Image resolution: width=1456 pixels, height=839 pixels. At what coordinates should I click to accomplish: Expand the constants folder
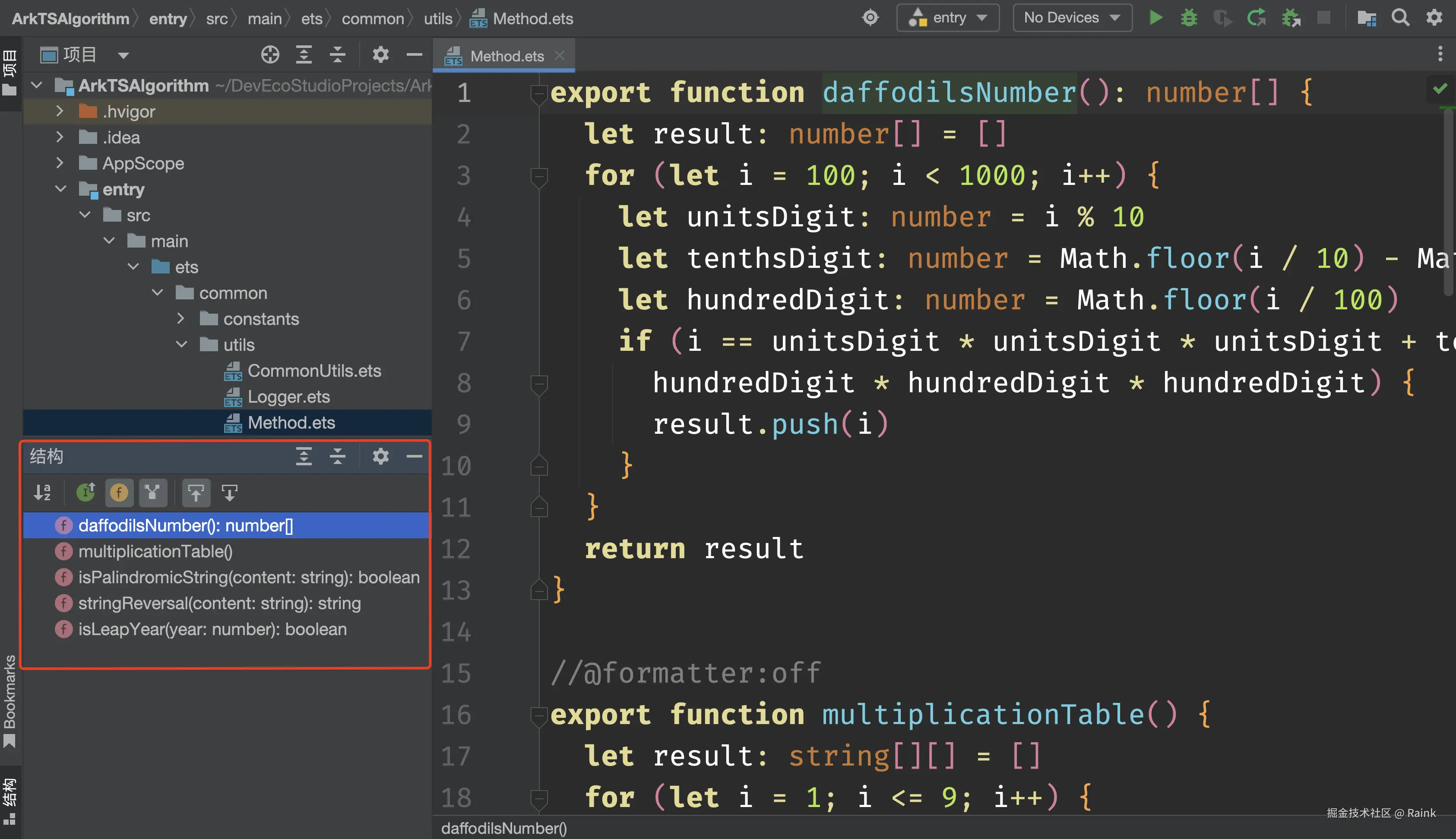tap(181, 319)
